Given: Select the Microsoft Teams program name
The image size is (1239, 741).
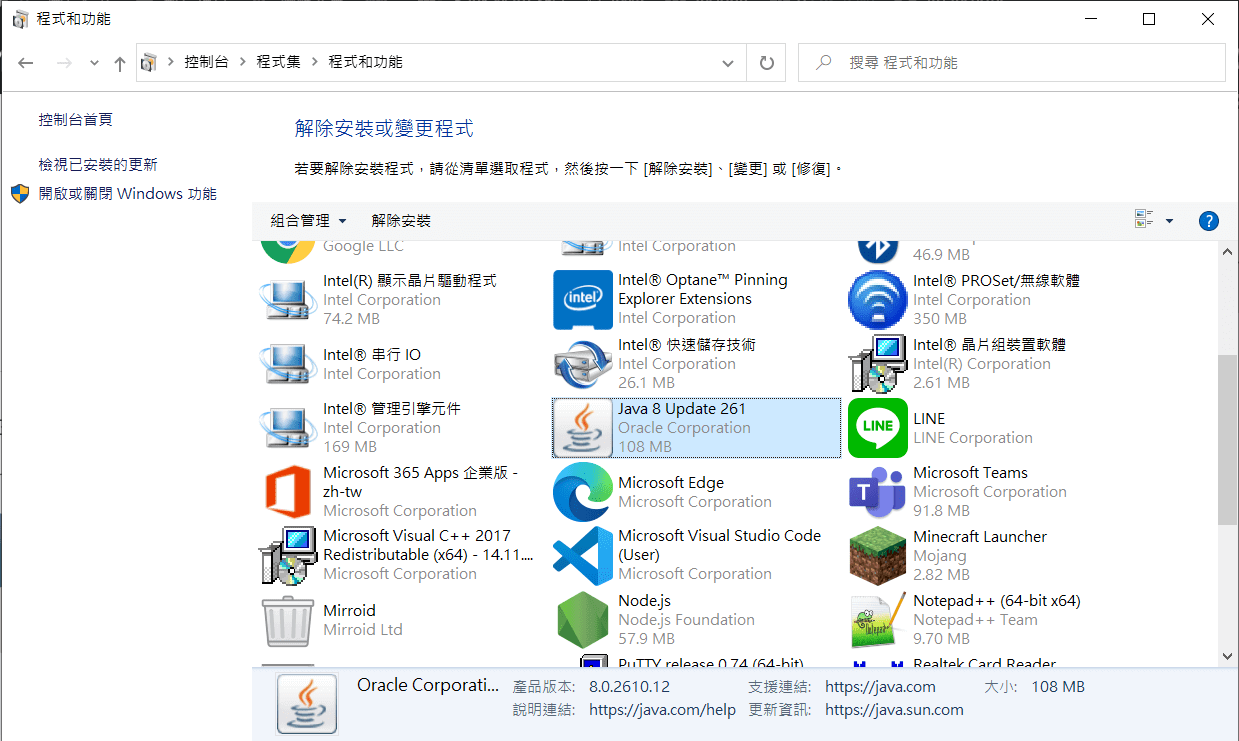Looking at the screenshot, I should click(x=970, y=473).
